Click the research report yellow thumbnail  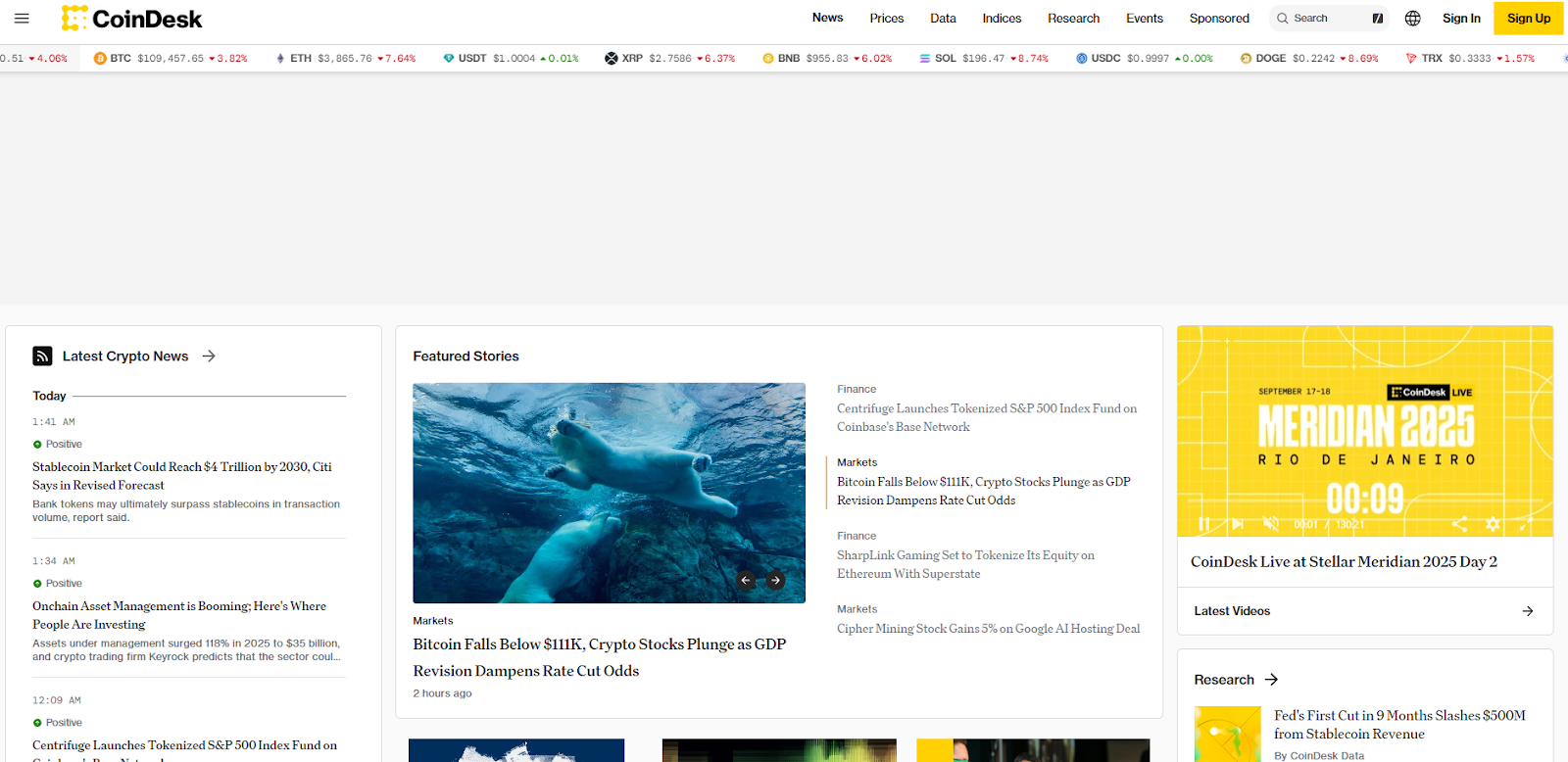[x=1227, y=734]
